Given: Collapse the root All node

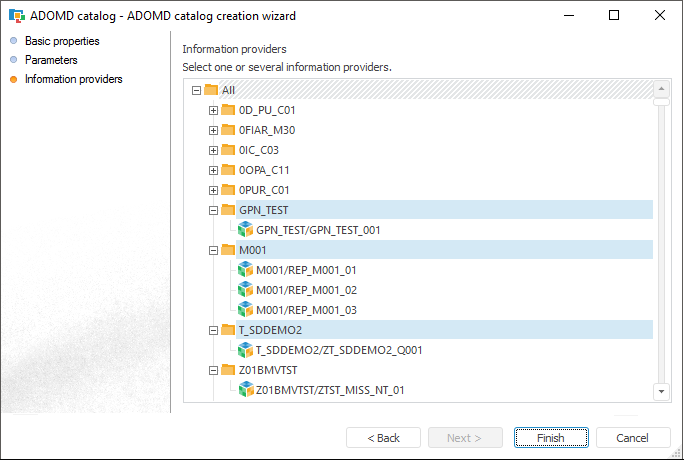Looking at the screenshot, I should point(196,90).
